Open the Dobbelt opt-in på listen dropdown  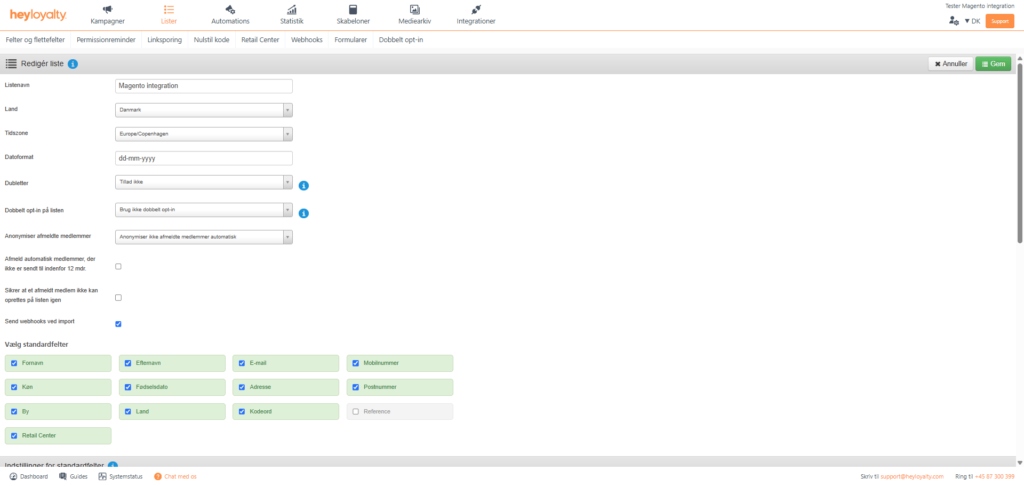[x=204, y=210]
